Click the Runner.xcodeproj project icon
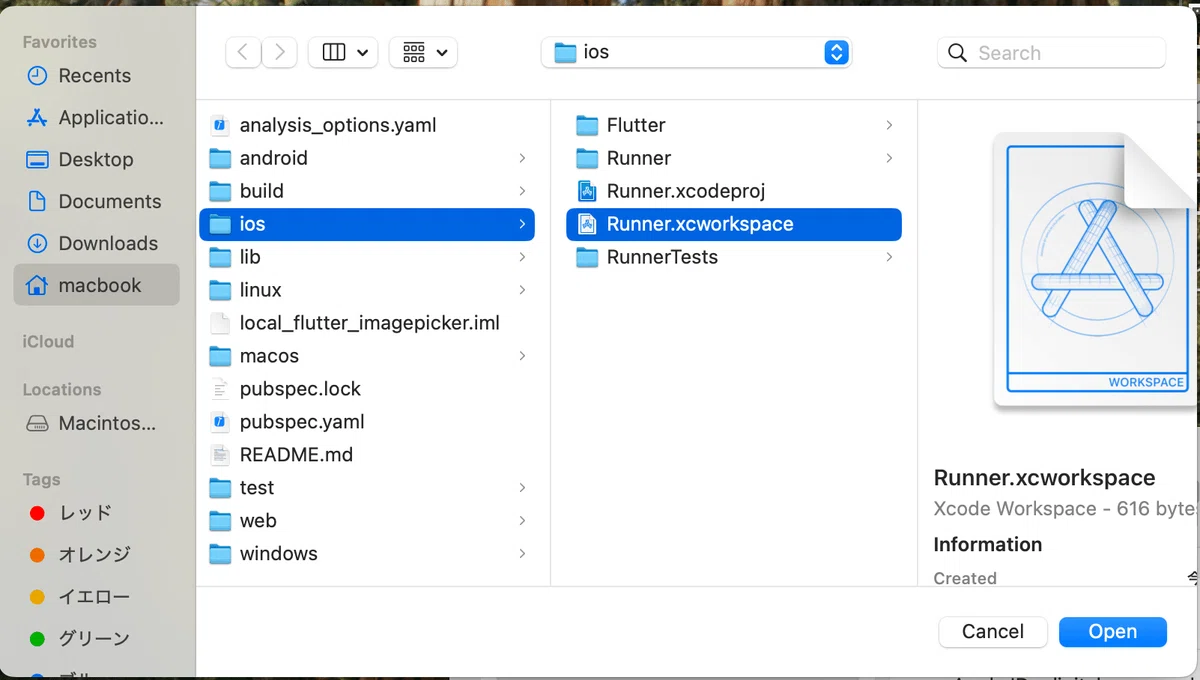Image resolution: width=1200 pixels, height=680 pixels. click(587, 191)
